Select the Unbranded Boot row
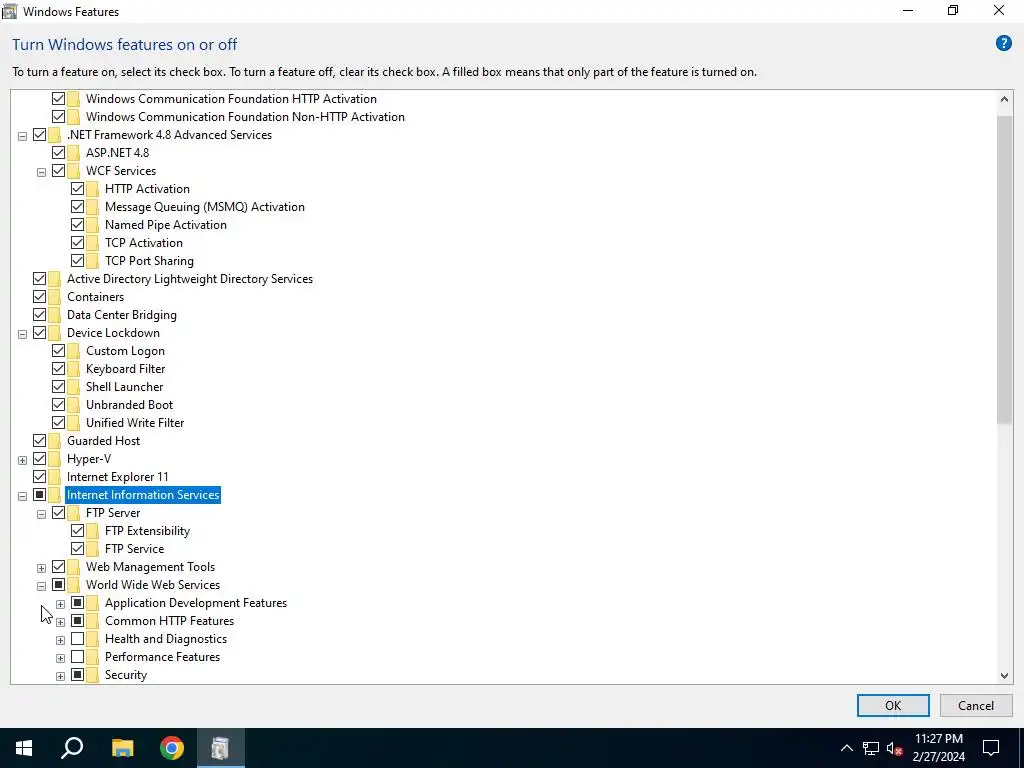Viewport: 1024px width, 768px height. (x=129, y=405)
